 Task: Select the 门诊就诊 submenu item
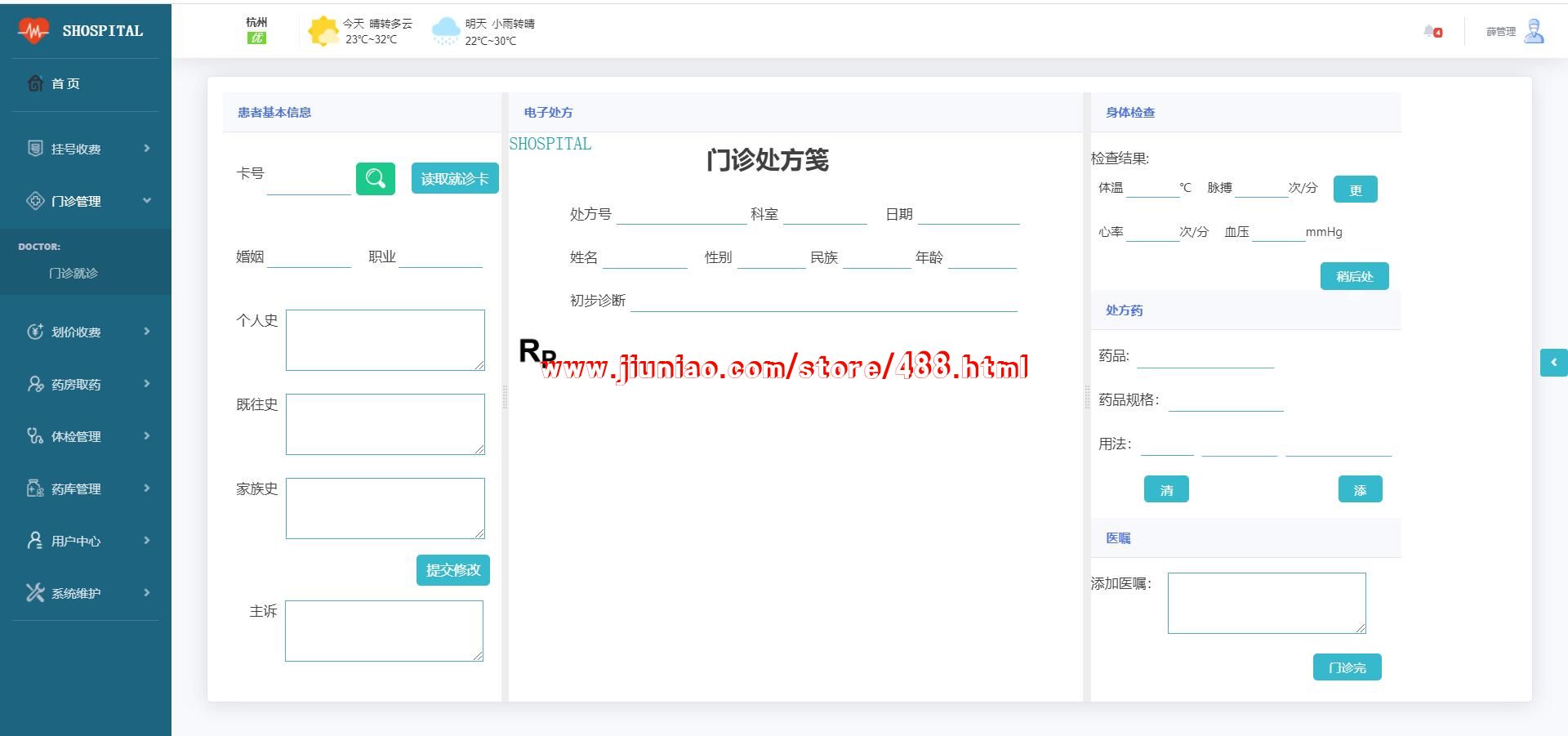tap(73, 273)
